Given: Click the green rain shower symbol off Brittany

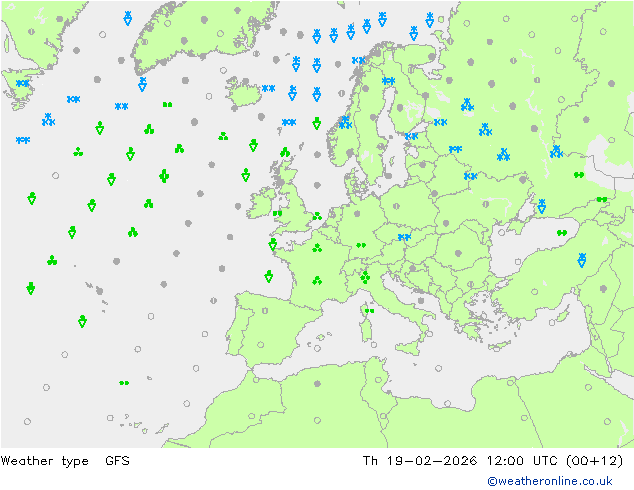Looking at the screenshot, I should pos(273,244).
